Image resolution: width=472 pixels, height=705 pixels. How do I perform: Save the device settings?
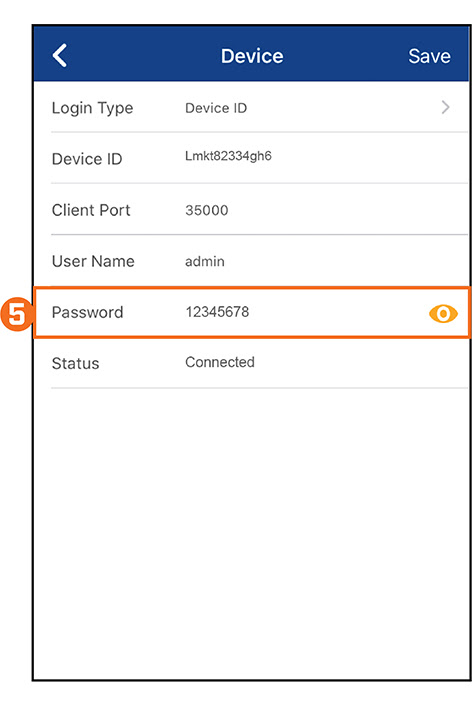(x=429, y=56)
